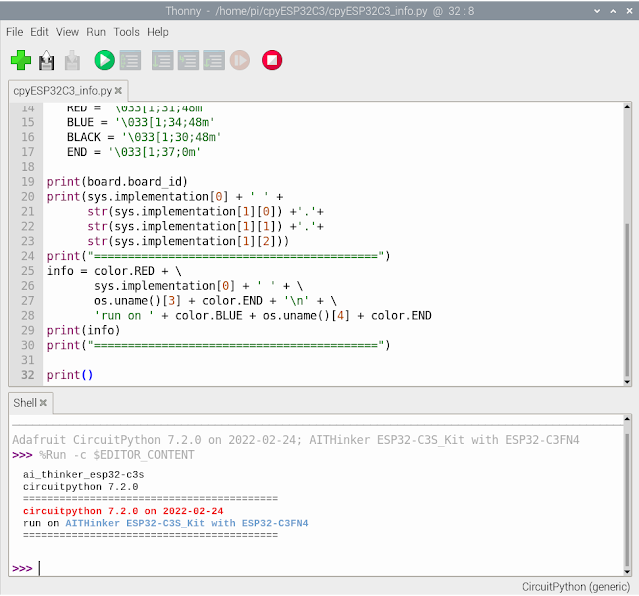The height and width of the screenshot is (596, 639).
Task: Click the window shade arrow in title bar
Action: [x=597, y=11]
